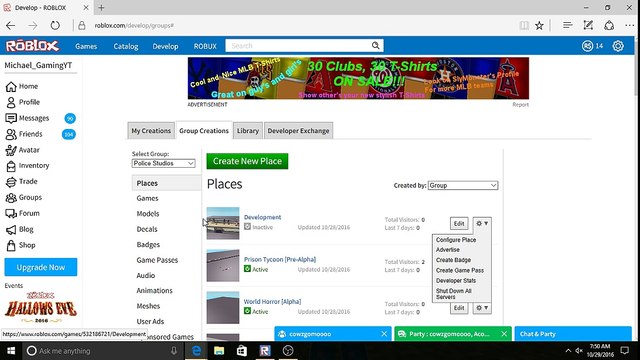Select Decals in the creations list

click(147, 229)
